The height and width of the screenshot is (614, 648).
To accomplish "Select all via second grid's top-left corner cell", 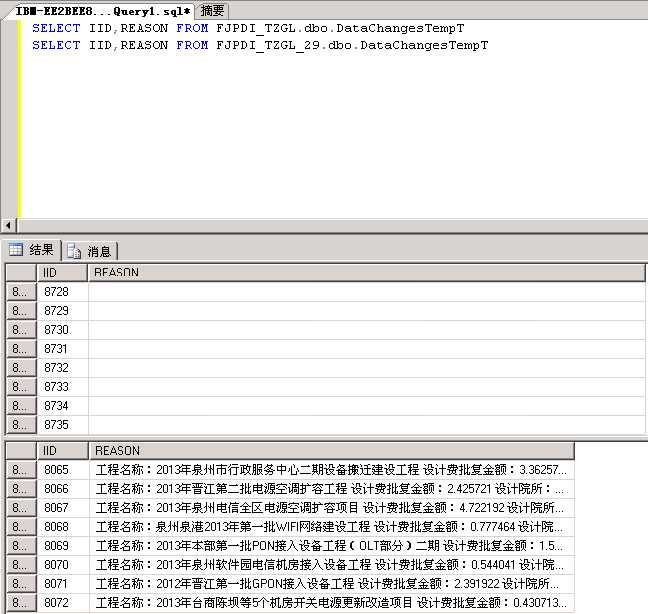I will (x=21, y=450).
